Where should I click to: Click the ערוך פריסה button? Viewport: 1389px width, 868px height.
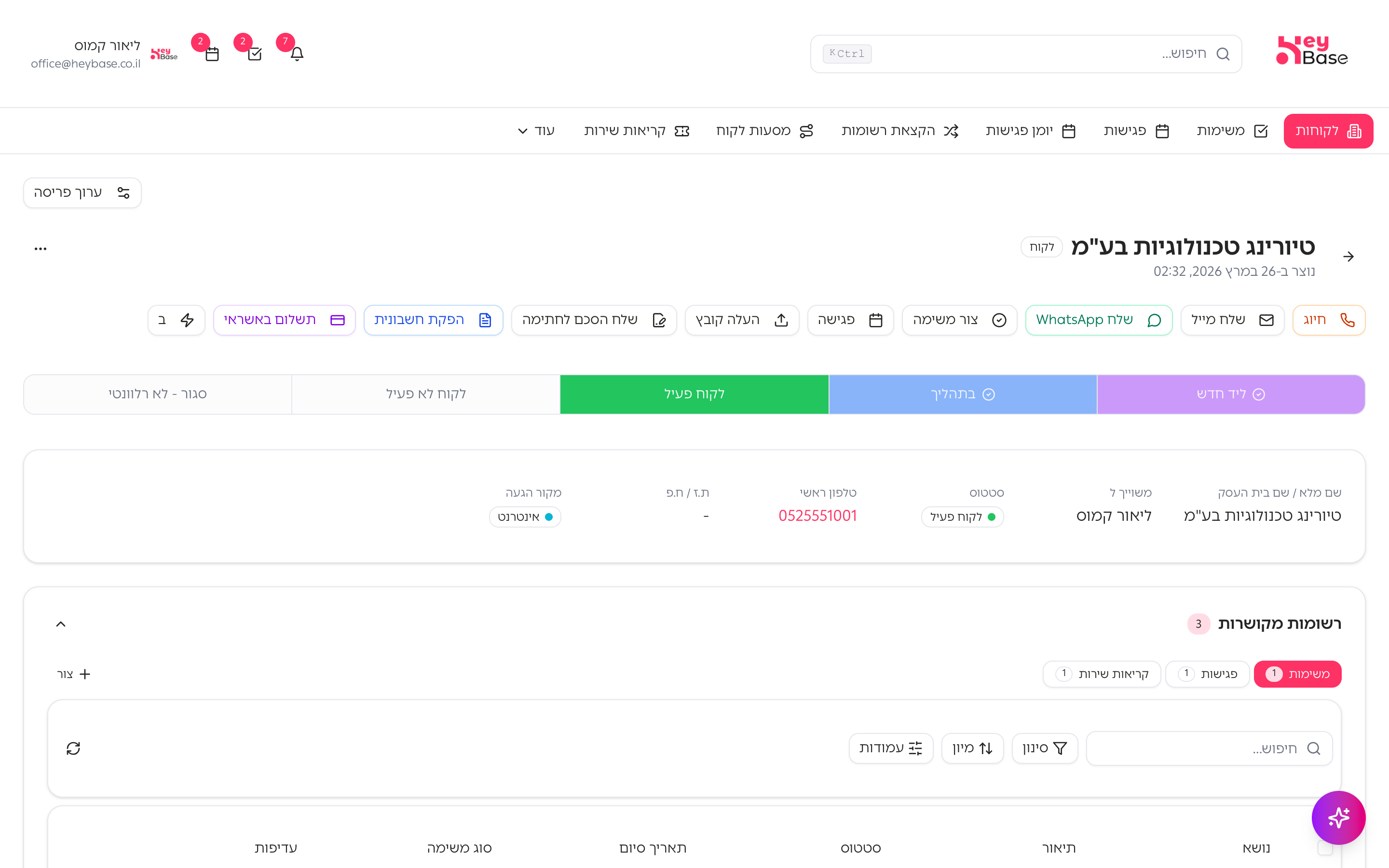82,193
